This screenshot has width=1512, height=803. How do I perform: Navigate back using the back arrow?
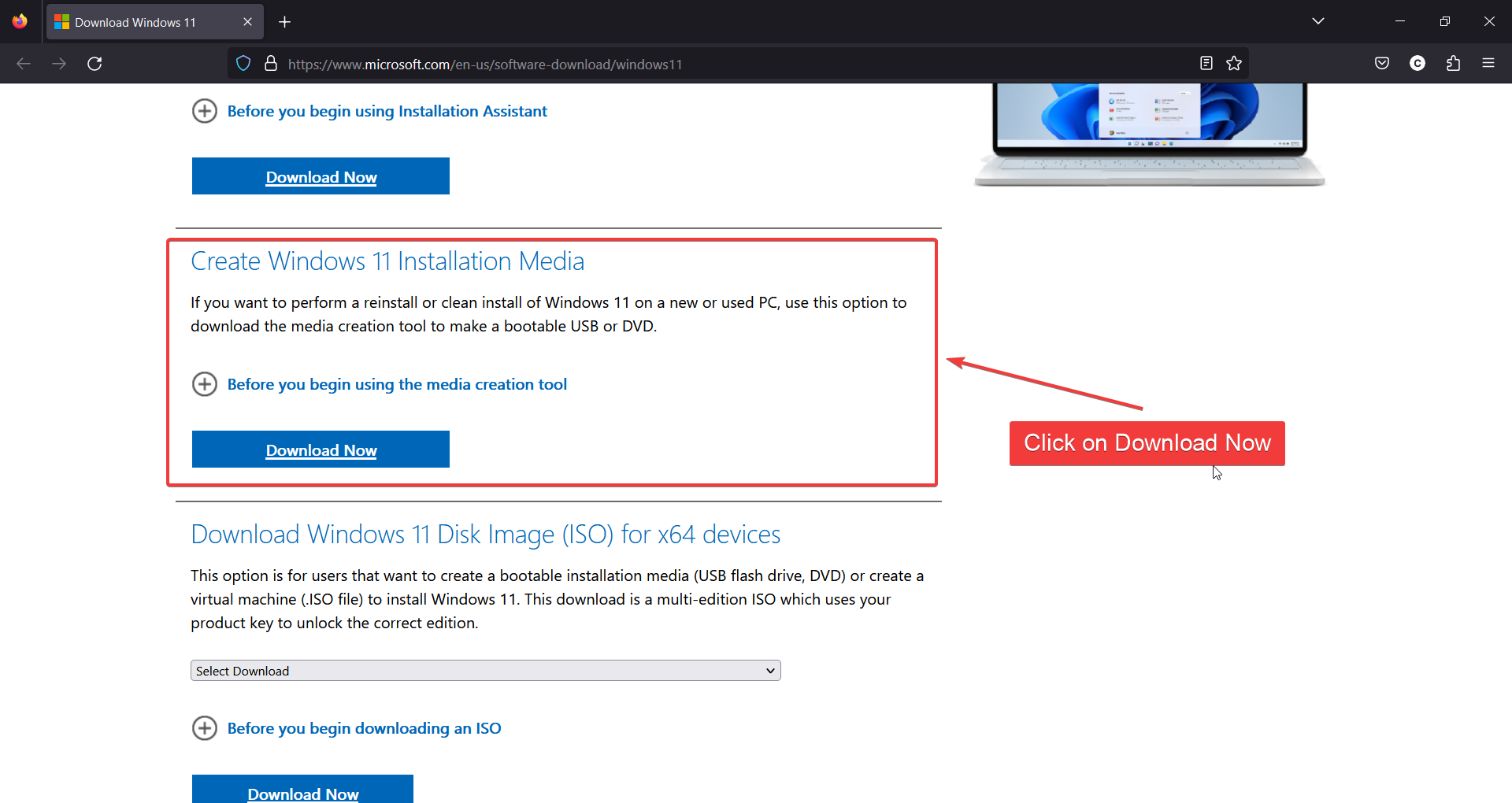(24, 64)
